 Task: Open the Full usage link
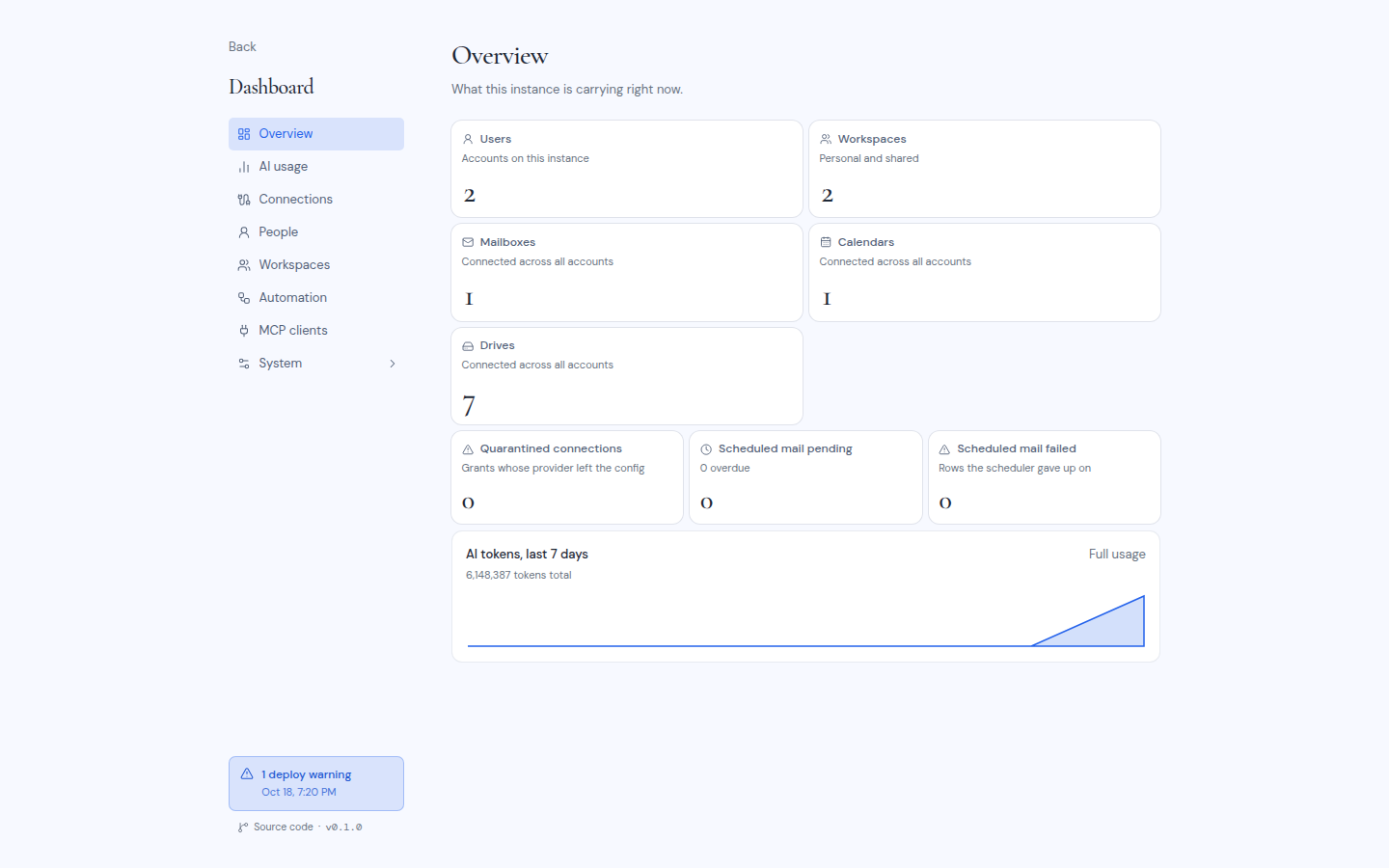coord(1117,554)
